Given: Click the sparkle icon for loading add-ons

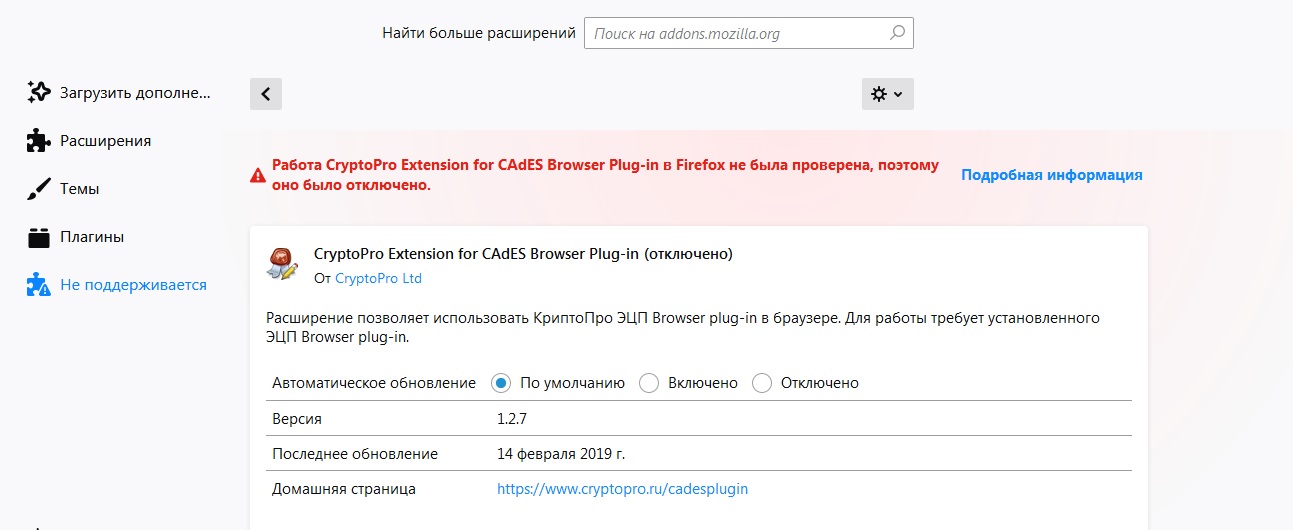Looking at the screenshot, I should (38, 93).
